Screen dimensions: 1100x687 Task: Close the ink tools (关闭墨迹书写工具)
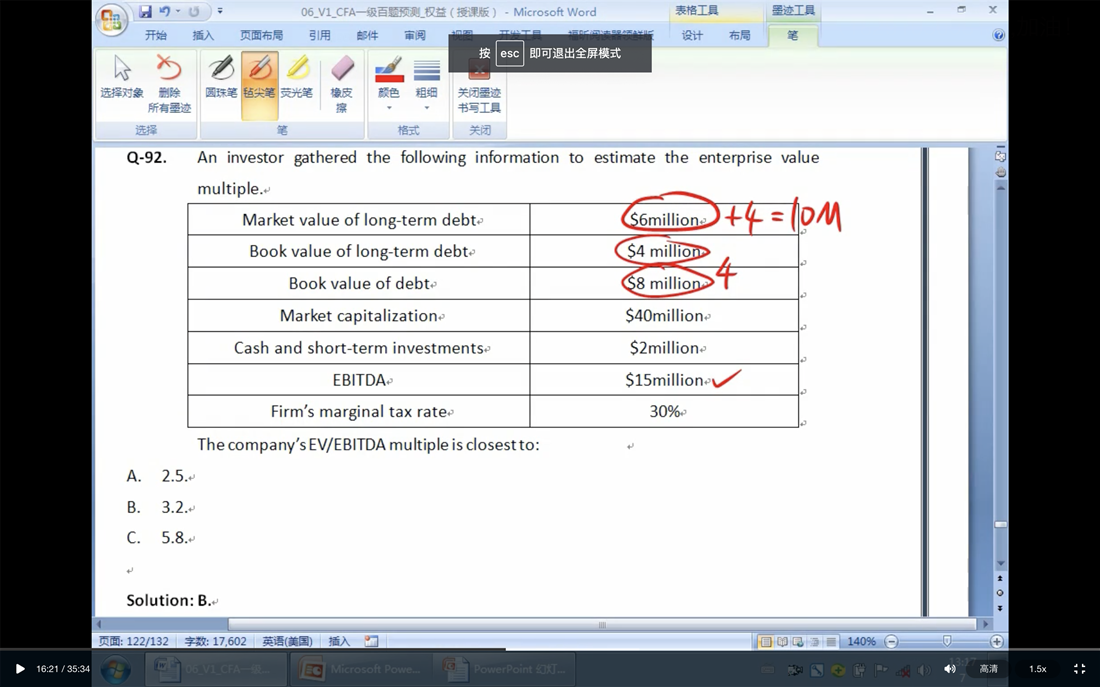point(479,84)
